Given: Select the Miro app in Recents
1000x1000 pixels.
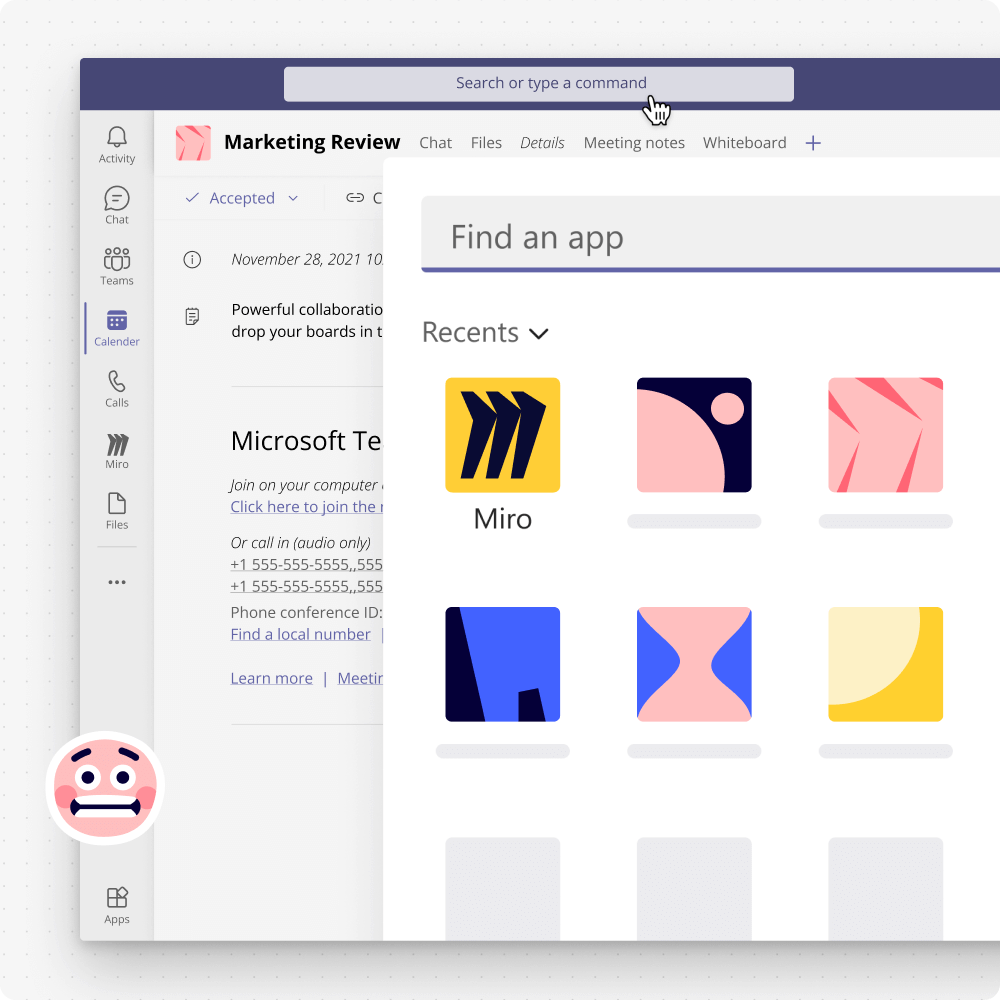Looking at the screenshot, I should (502, 435).
